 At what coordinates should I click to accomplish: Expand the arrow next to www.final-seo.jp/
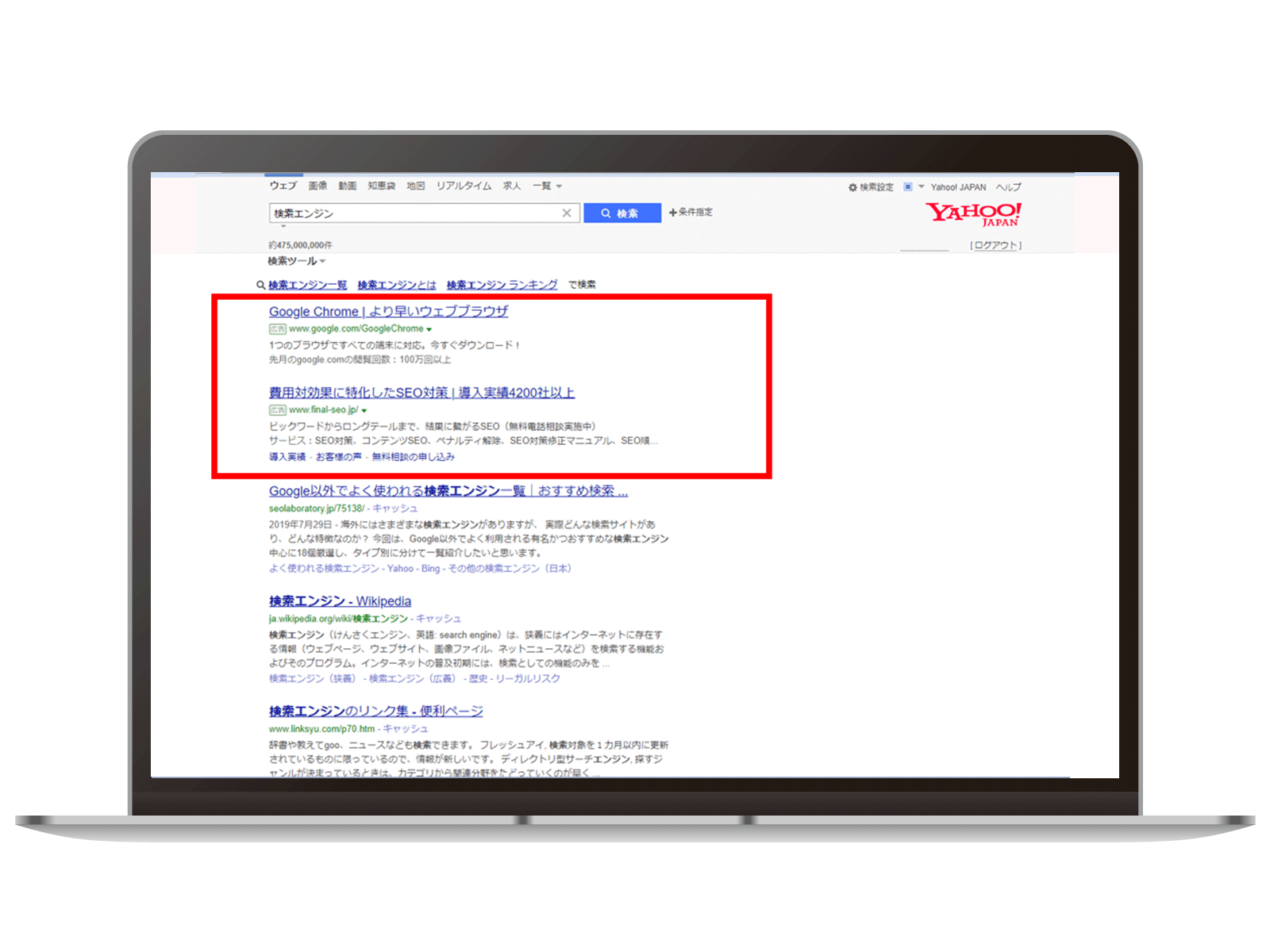(364, 411)
